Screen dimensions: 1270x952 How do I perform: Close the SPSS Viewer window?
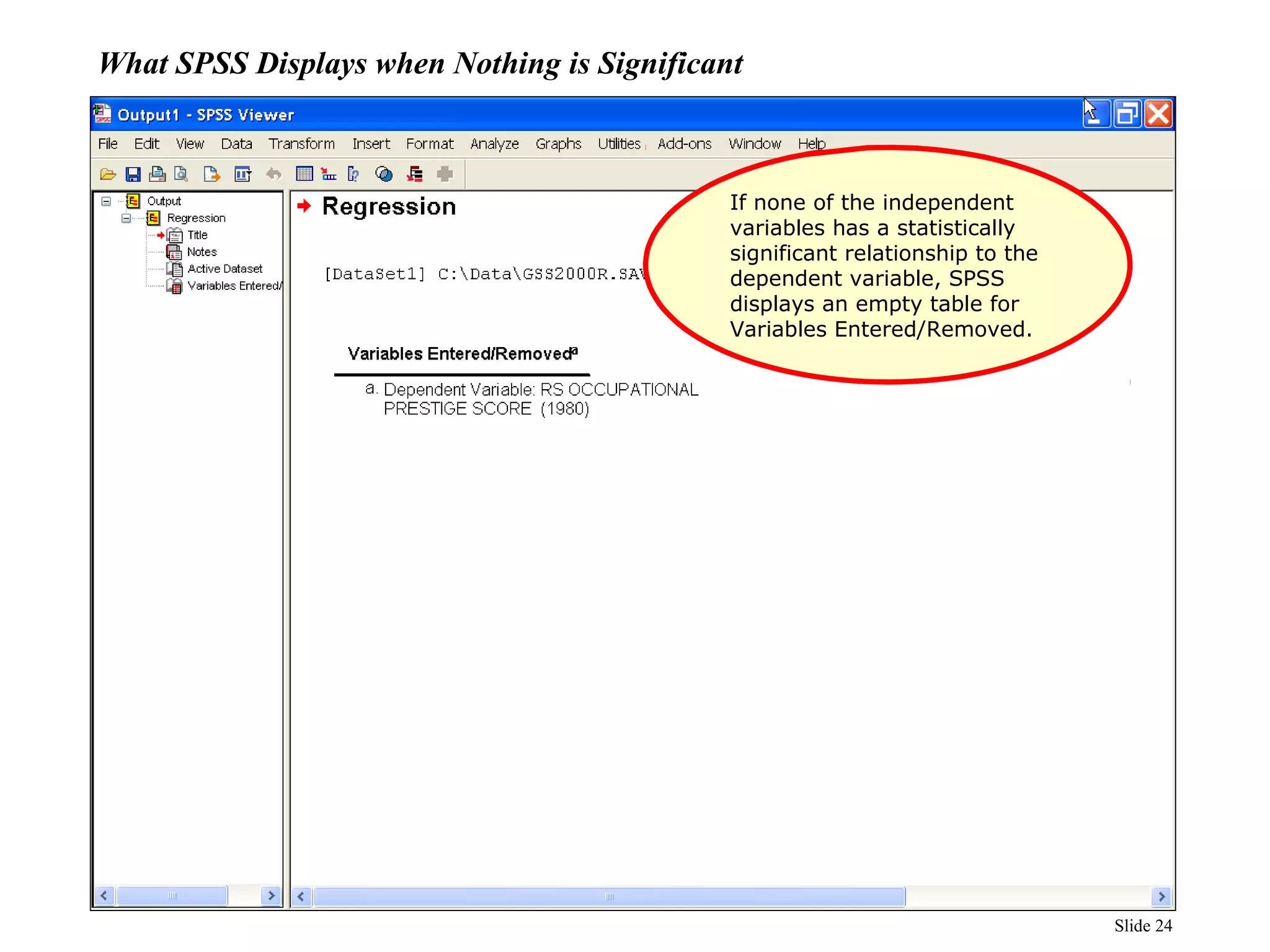(x=1158, y=114)
